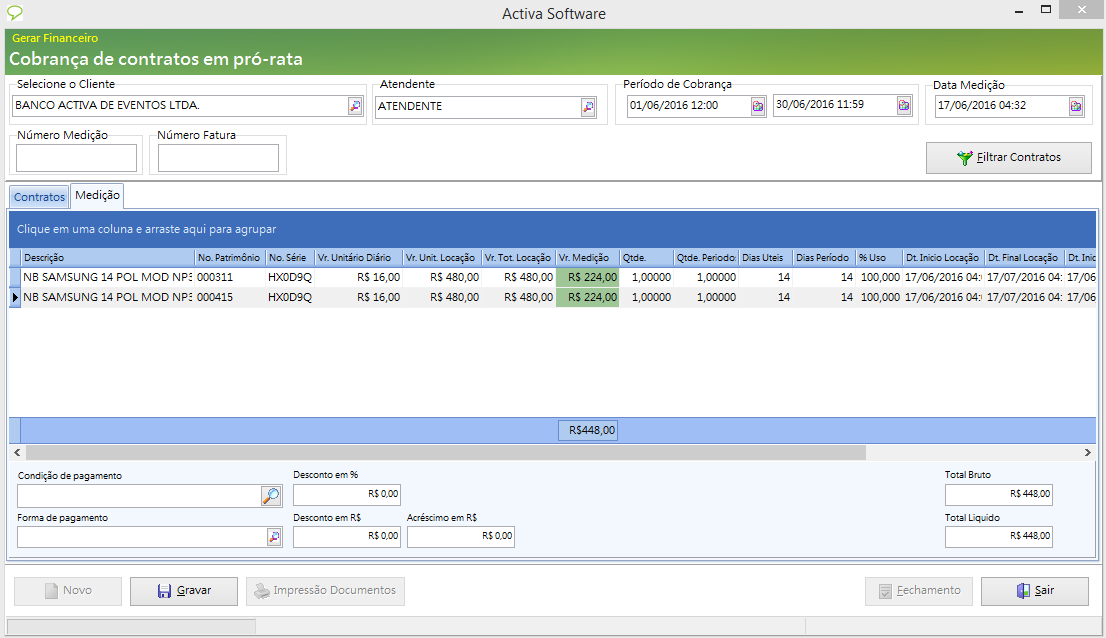Select the Medição tab
The height and width of the screenshot is (638, 1106).
click(x=97, y=196)
